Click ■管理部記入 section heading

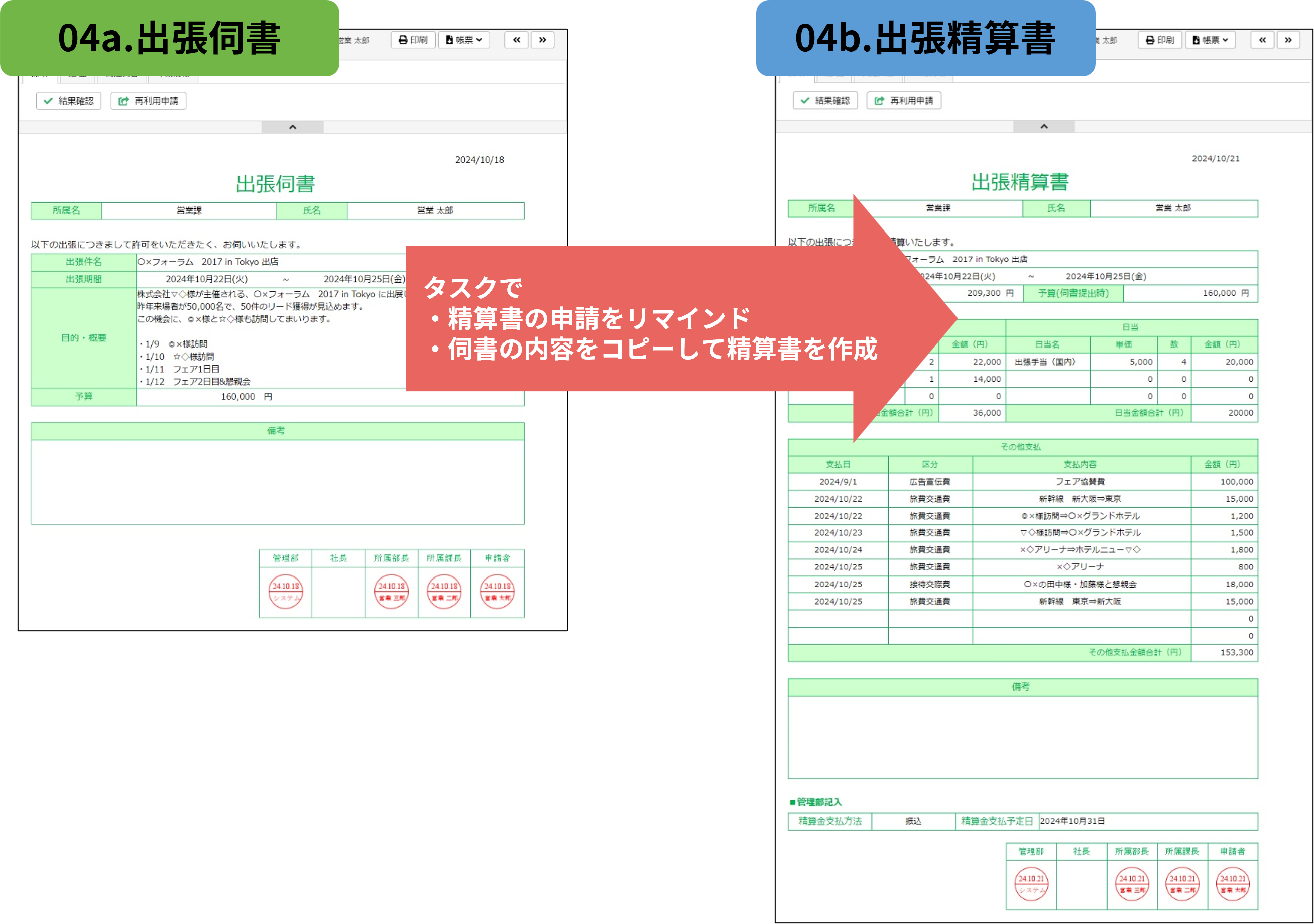[815, 802]
